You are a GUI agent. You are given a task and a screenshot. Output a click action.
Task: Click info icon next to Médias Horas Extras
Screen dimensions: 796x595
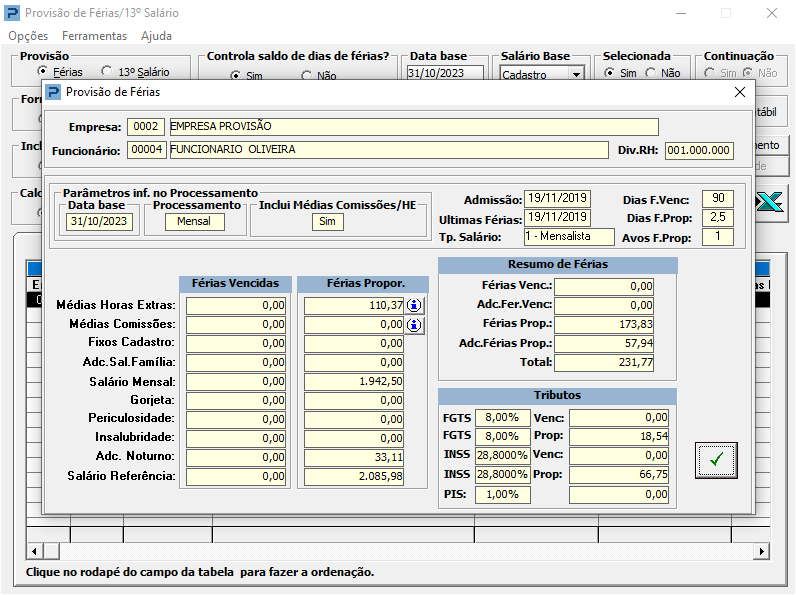click(415, 305)
